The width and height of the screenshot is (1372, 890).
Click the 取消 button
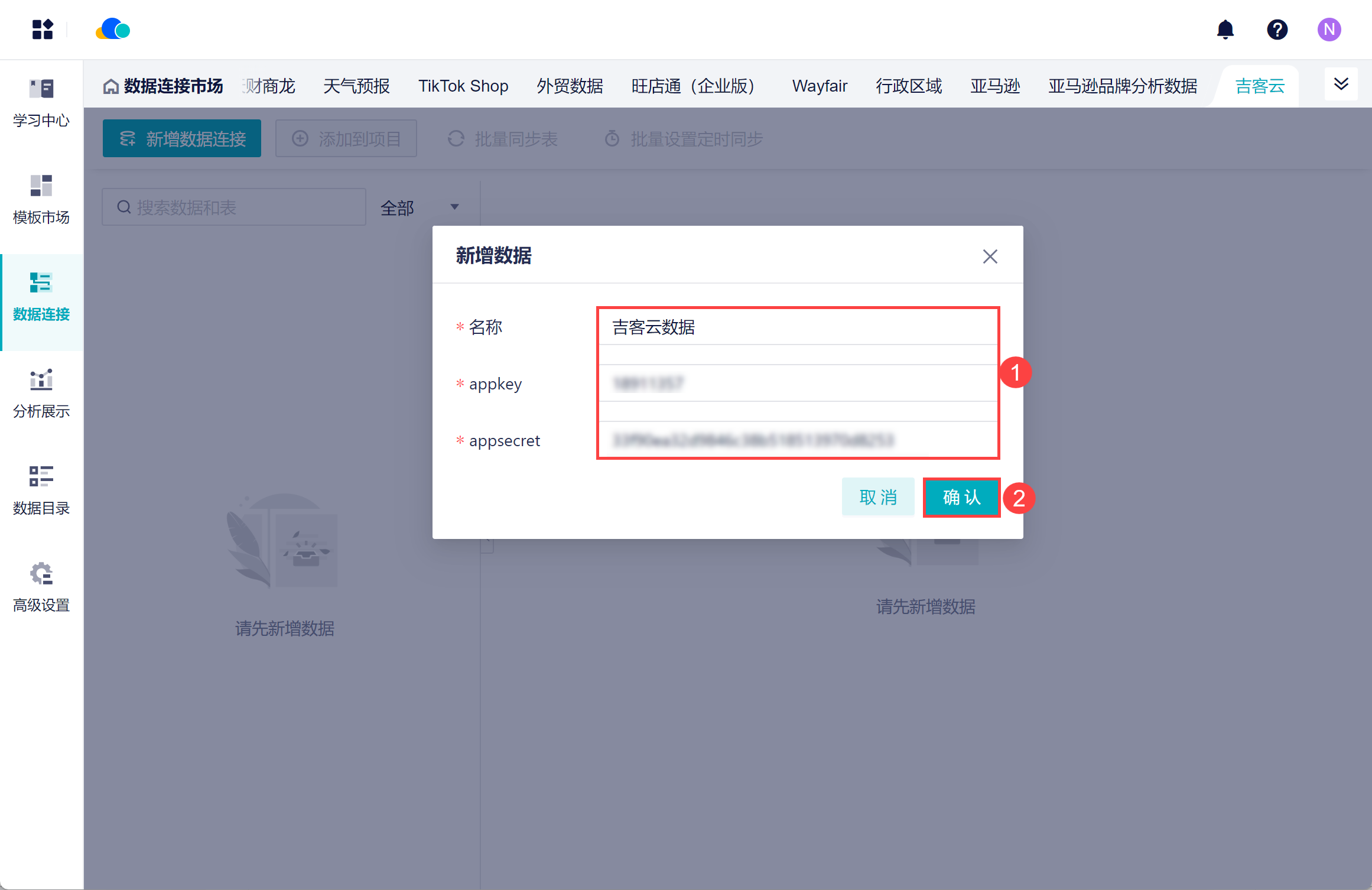coord(878,498)
